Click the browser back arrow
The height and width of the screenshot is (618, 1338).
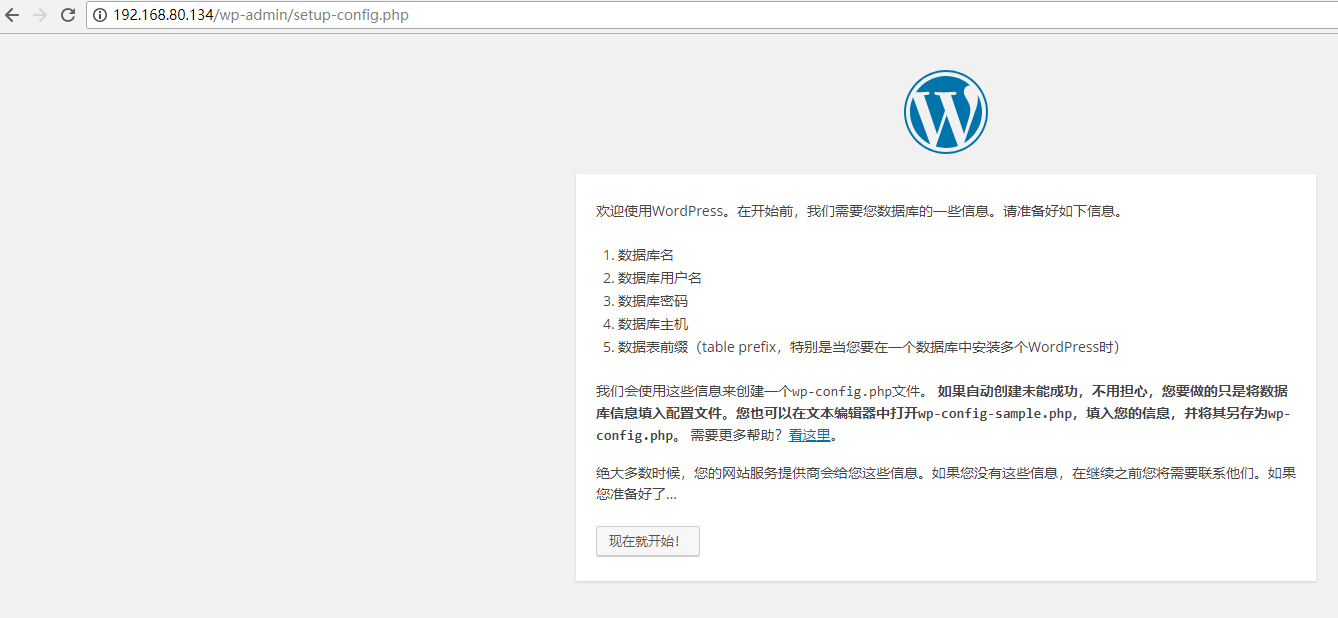pyautogui.click(x=12, y=15)
